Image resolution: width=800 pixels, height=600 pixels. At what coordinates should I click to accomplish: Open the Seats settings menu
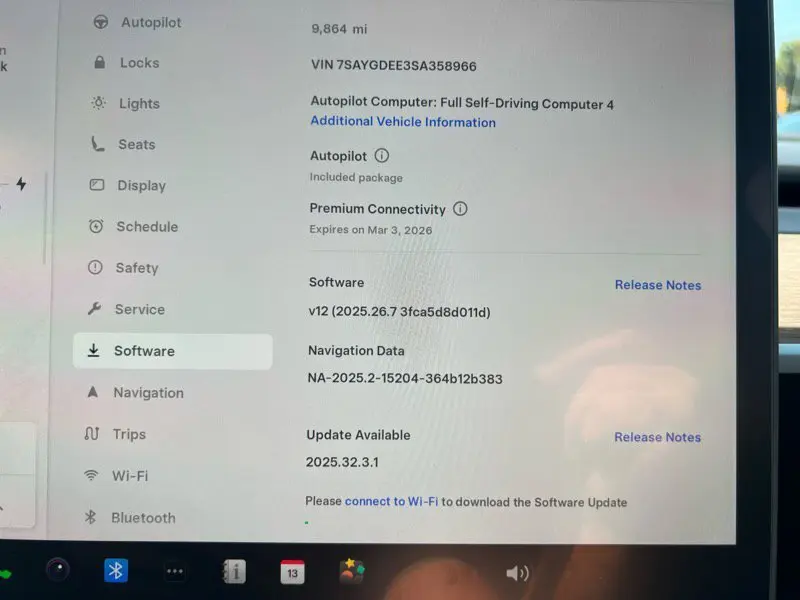click(x=123, y=144)
